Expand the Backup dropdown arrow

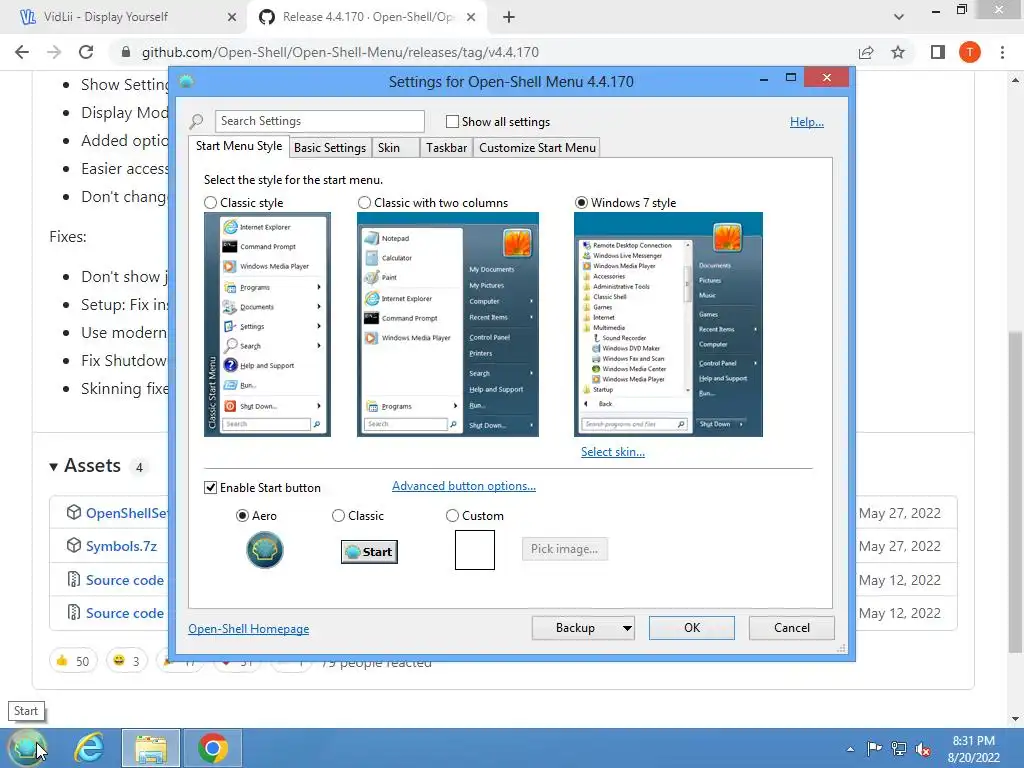pos(627,628)
